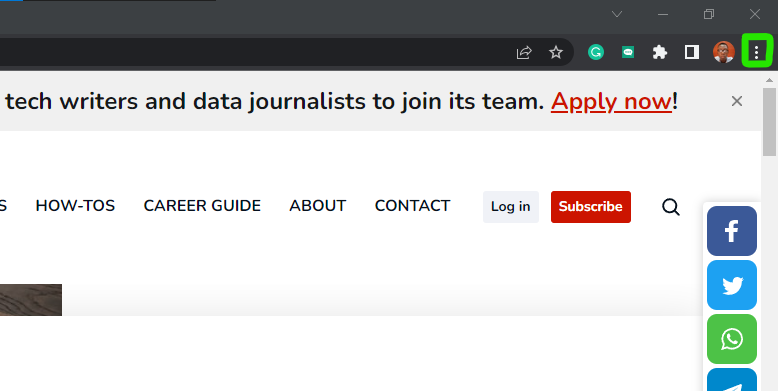Dismiss the announcement banner

737,101
